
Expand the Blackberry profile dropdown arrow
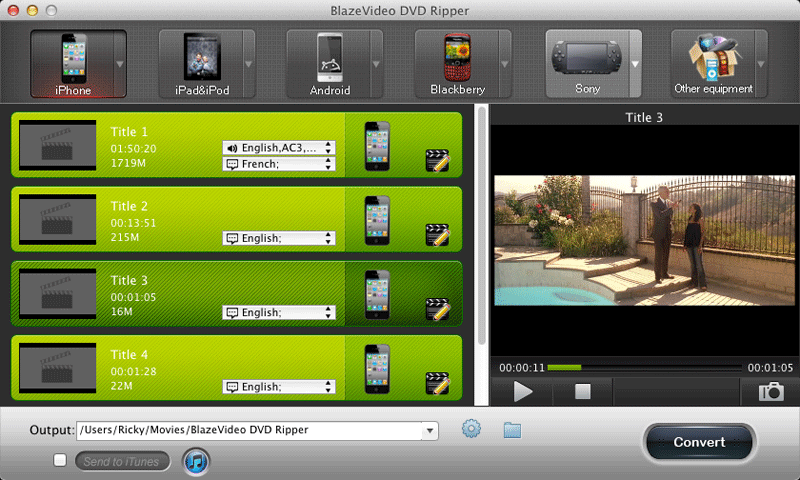point(505,64)
